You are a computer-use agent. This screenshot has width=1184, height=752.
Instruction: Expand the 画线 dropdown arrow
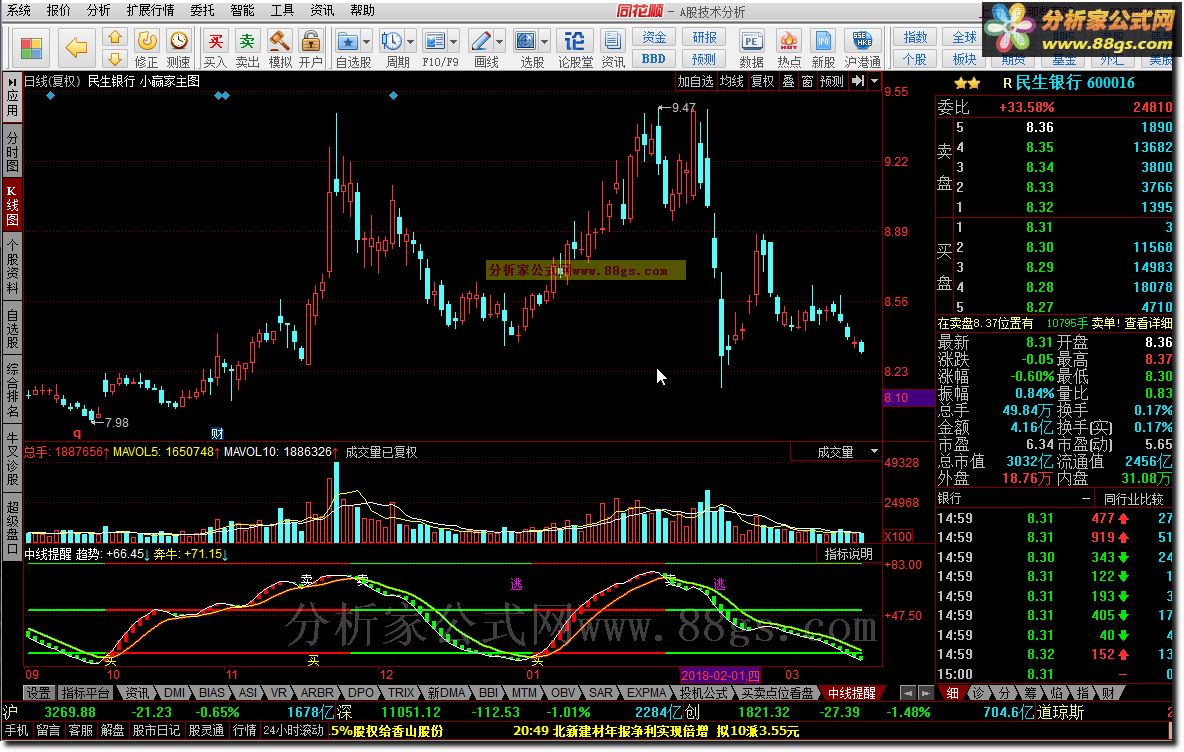click(x=499, y=42)
